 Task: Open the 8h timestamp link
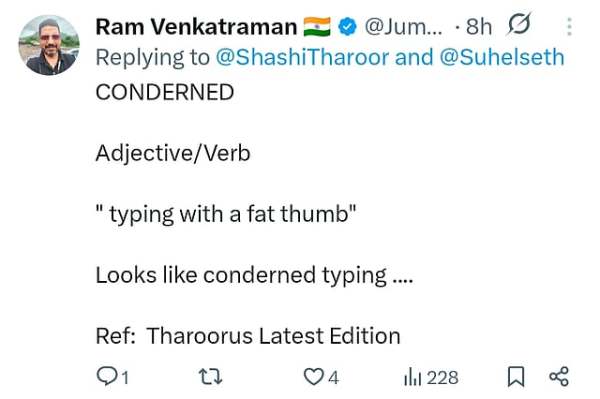[x=479, y=27]
